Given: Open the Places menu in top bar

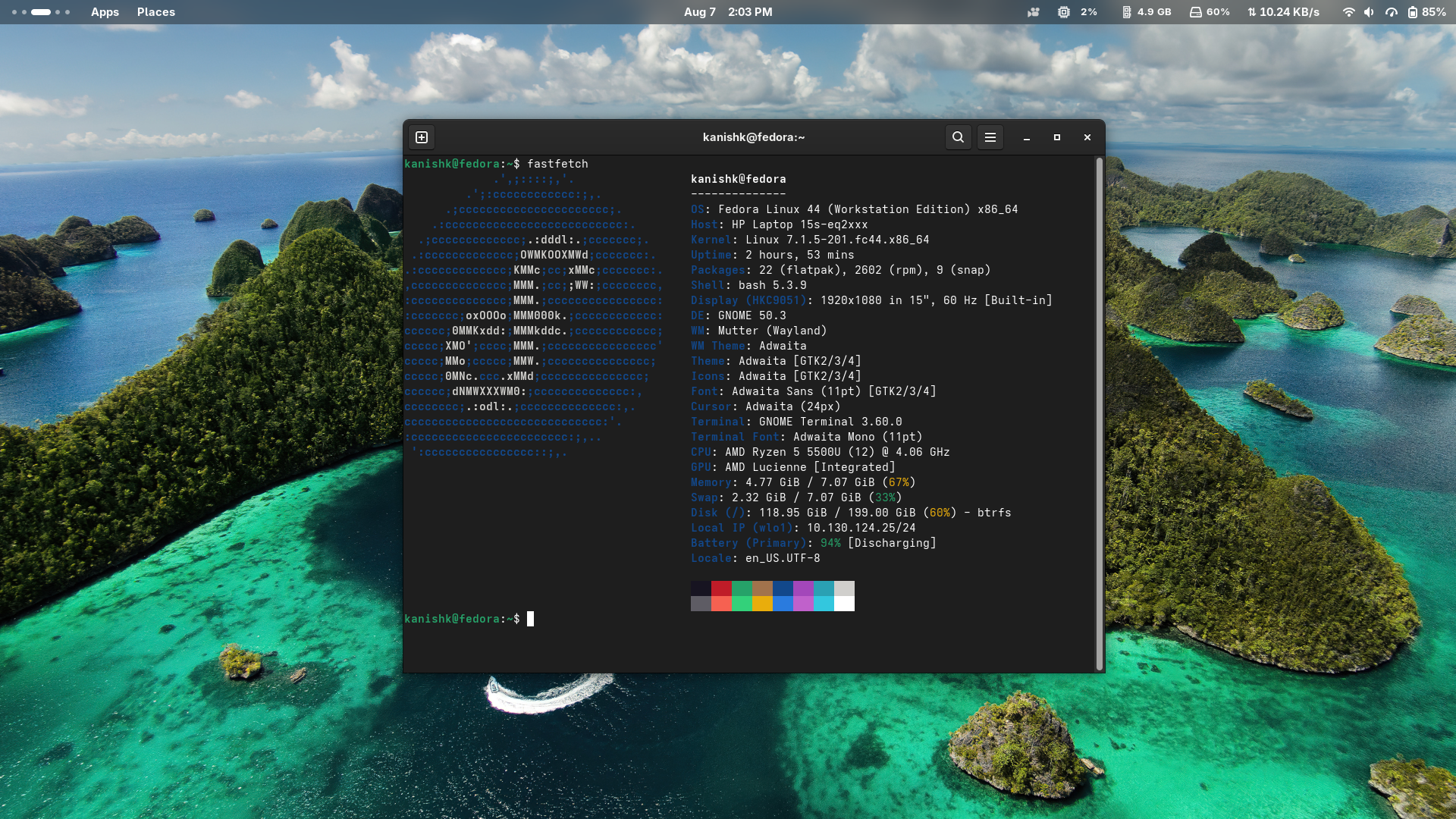Looking at the screenshot, I should click(156, 12).
